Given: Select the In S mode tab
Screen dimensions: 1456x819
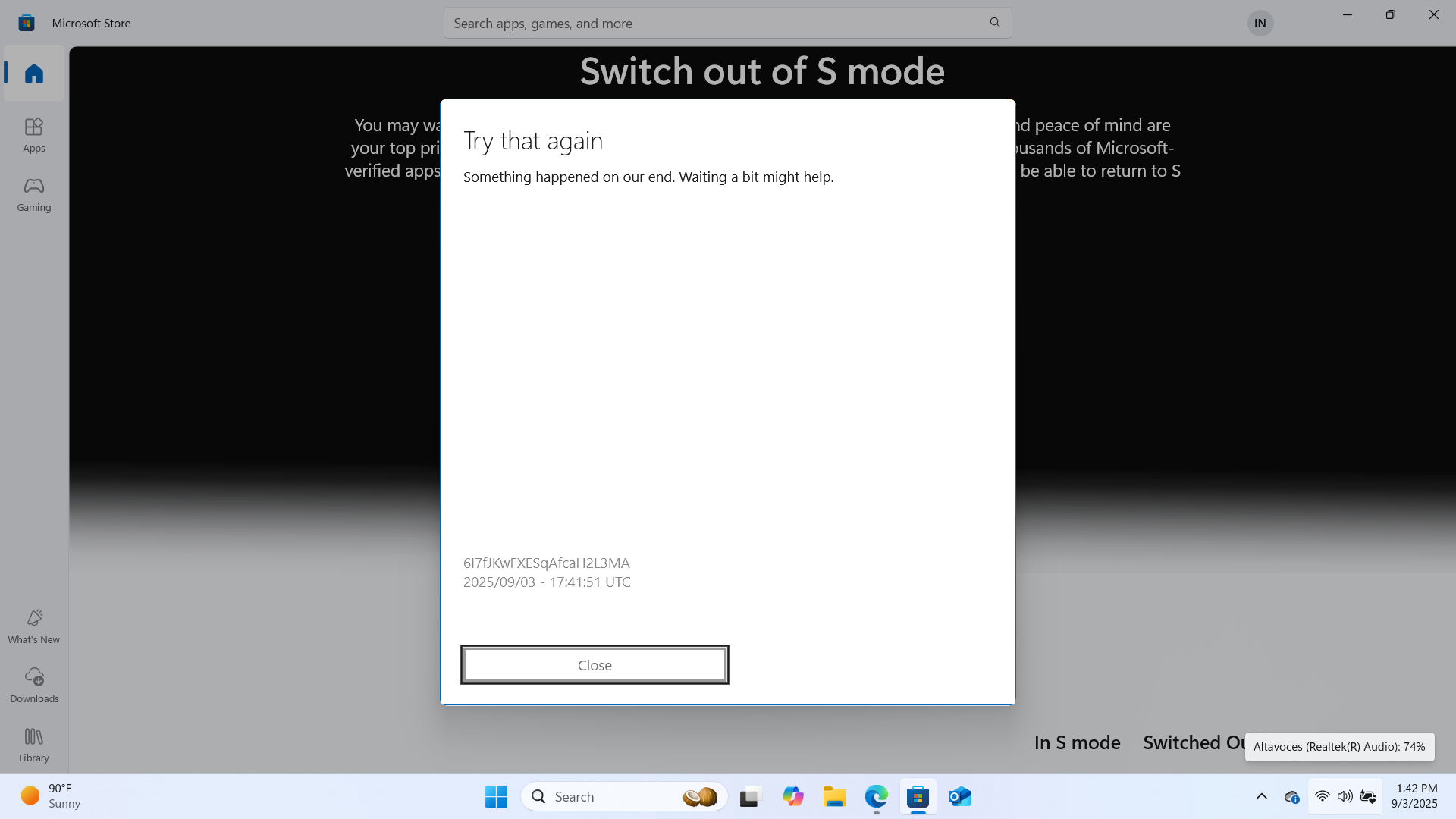Looking at the screenshot, I should pyautogui.click(x=1076, y=742).
